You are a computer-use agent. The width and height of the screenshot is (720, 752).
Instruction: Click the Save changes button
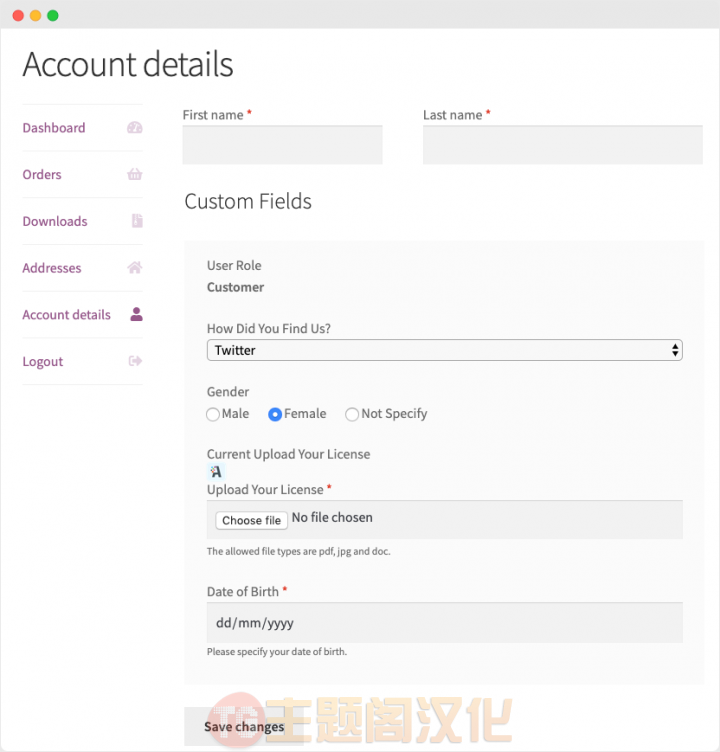244,727
